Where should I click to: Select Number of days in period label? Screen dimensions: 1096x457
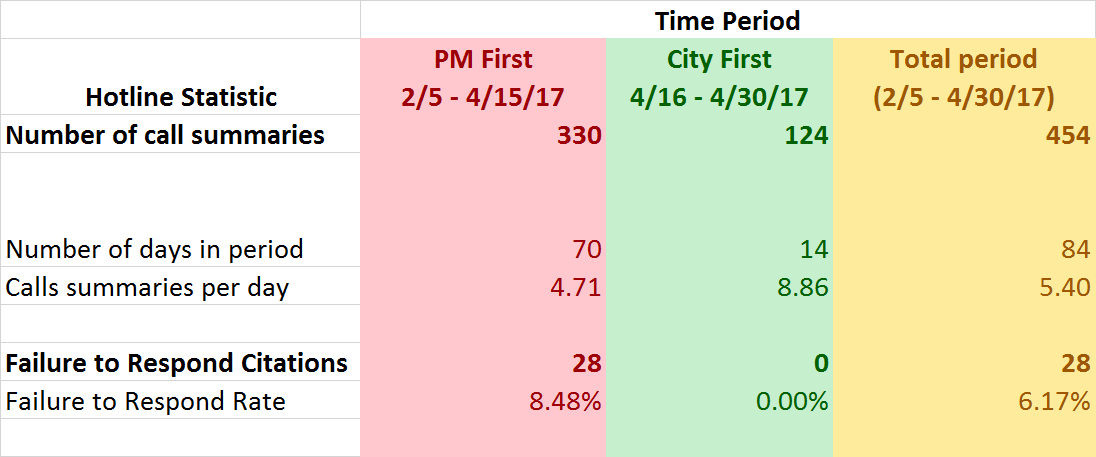point(154,249)
